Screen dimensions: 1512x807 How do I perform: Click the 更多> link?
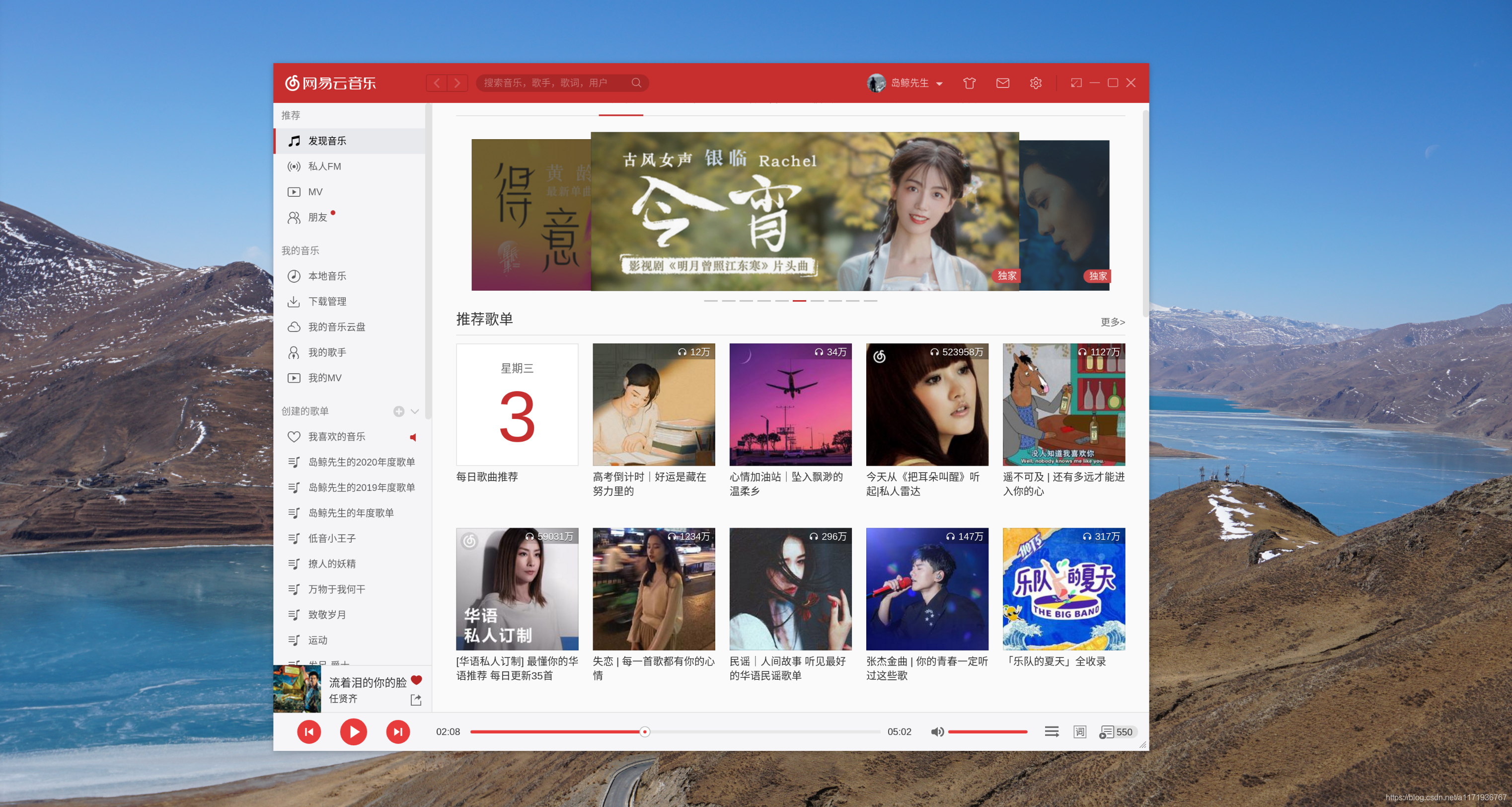(1112, 322)
